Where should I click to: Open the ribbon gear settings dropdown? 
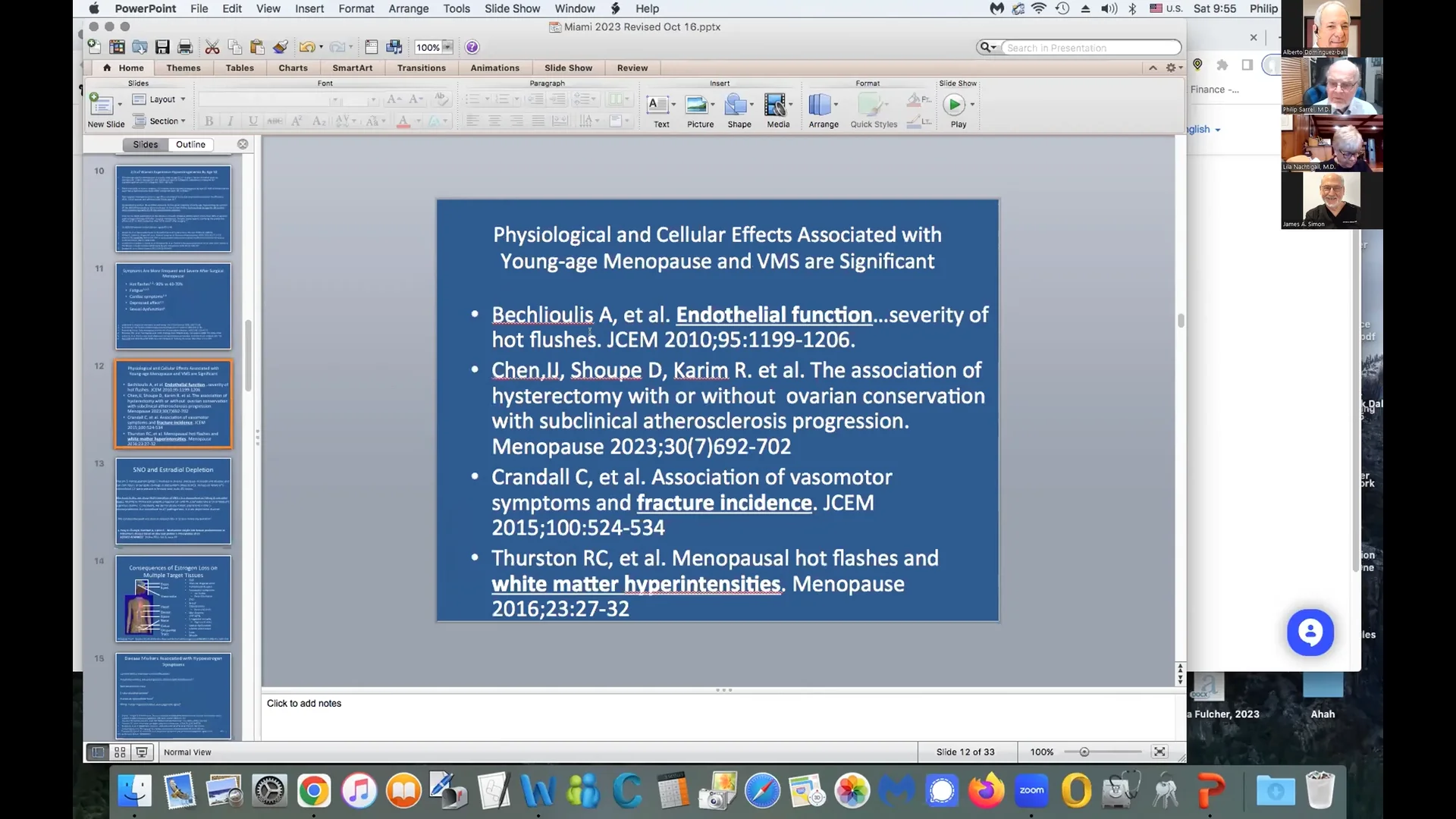1174,67
